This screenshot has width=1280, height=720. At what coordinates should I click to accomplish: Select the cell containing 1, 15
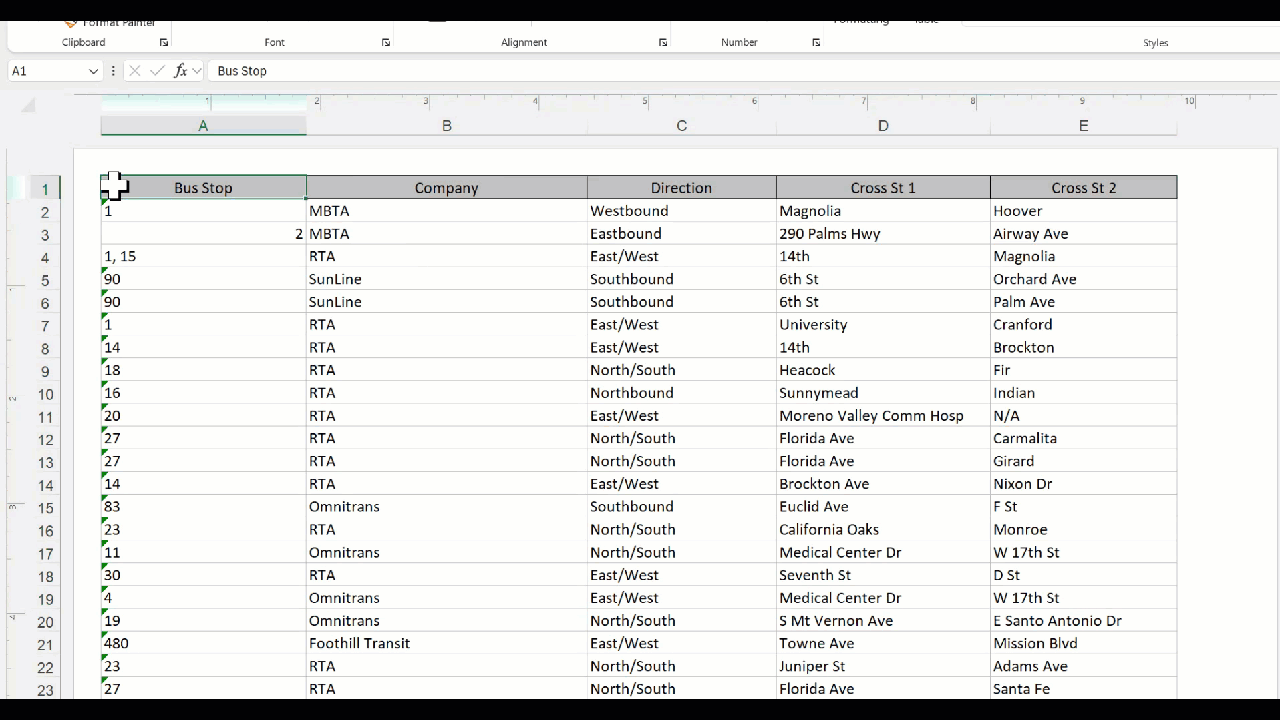203,257
